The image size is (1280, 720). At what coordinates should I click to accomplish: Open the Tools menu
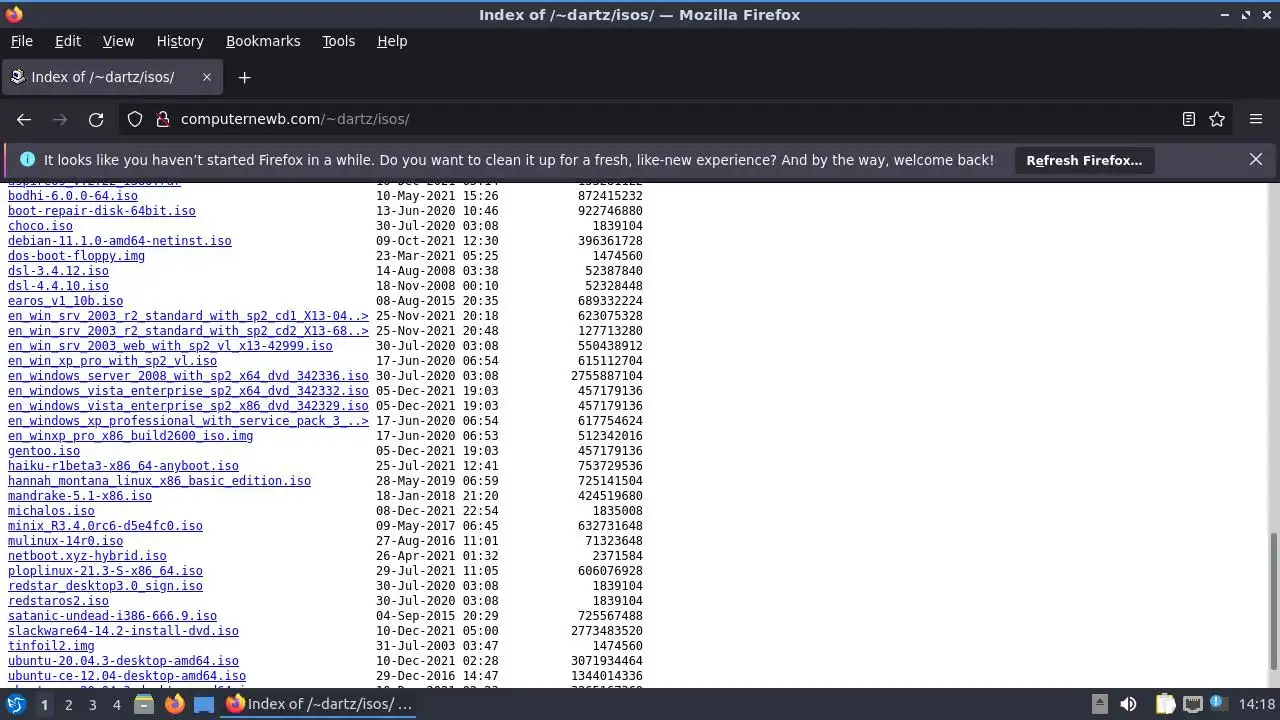pyautogui.click(x=338, y=41)
